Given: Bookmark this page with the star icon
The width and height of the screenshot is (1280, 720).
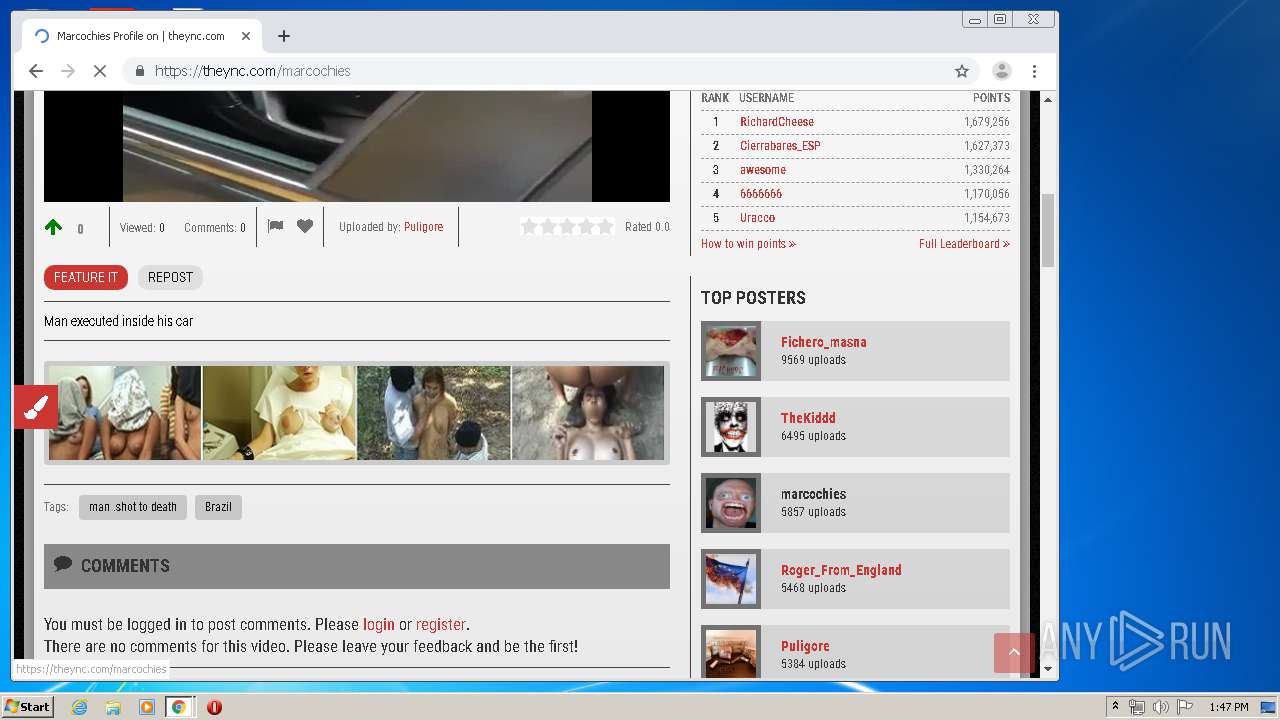Looking at the screenshot, I should (x=962, y=71).
